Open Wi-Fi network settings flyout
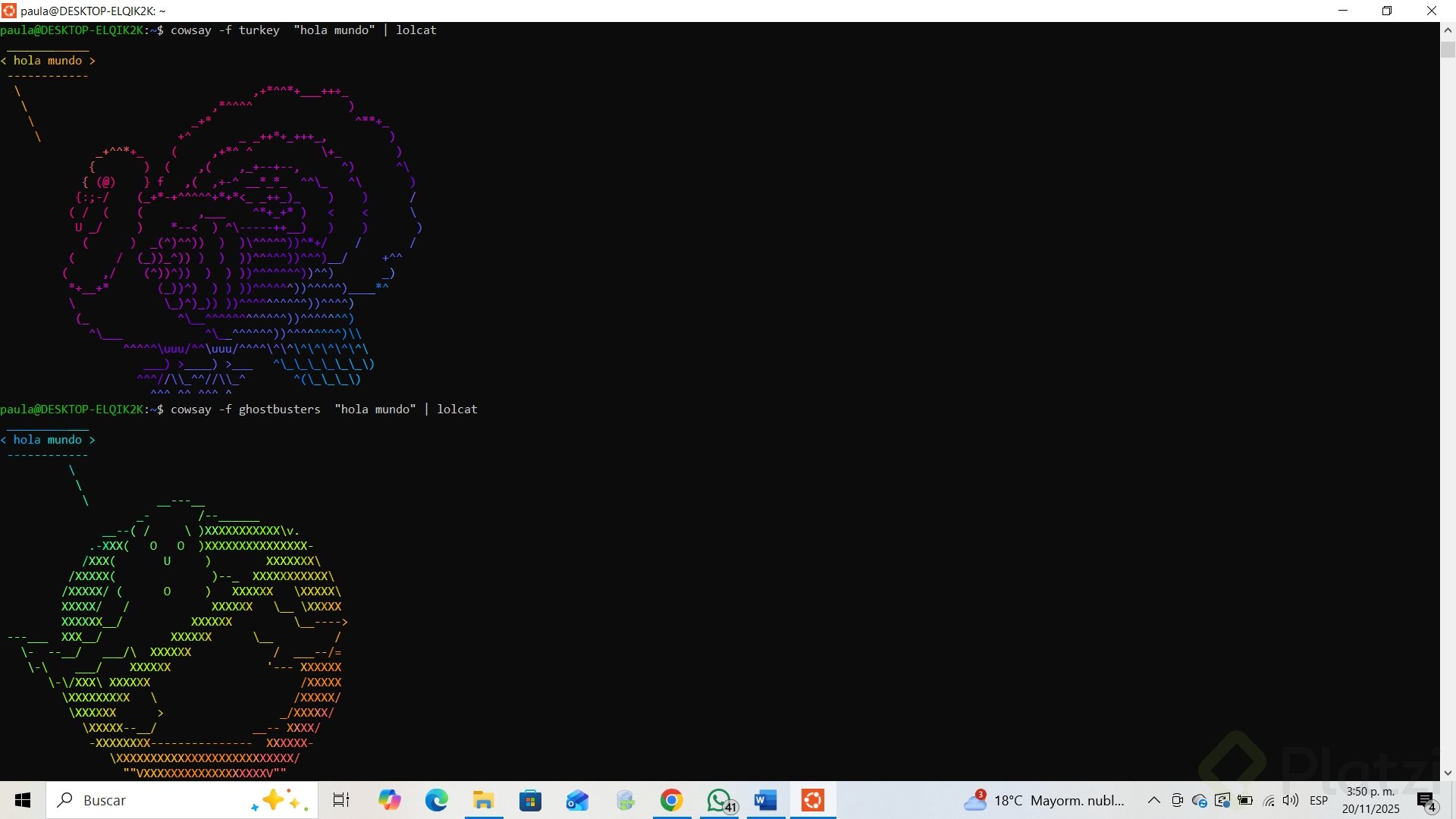 1269,800
